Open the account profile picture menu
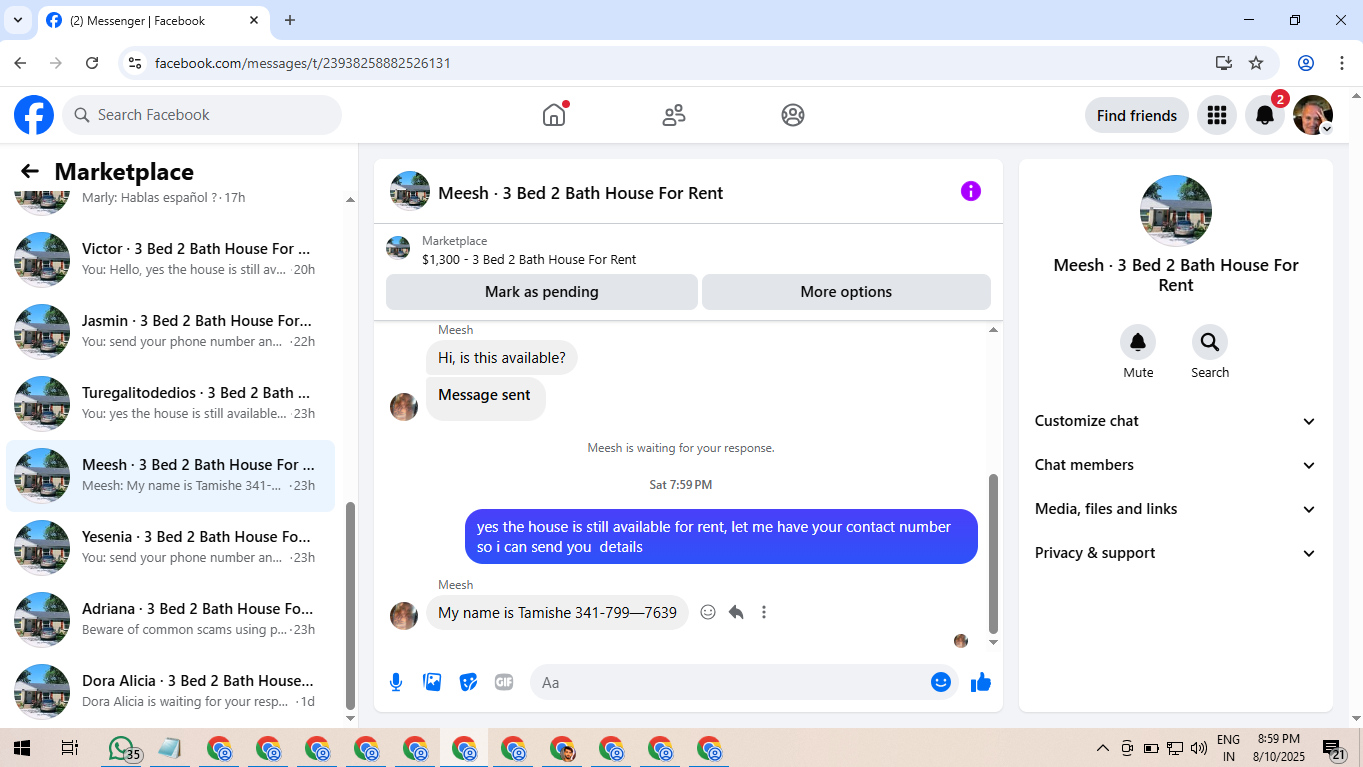1363x767 pixels. point(1313,115)
